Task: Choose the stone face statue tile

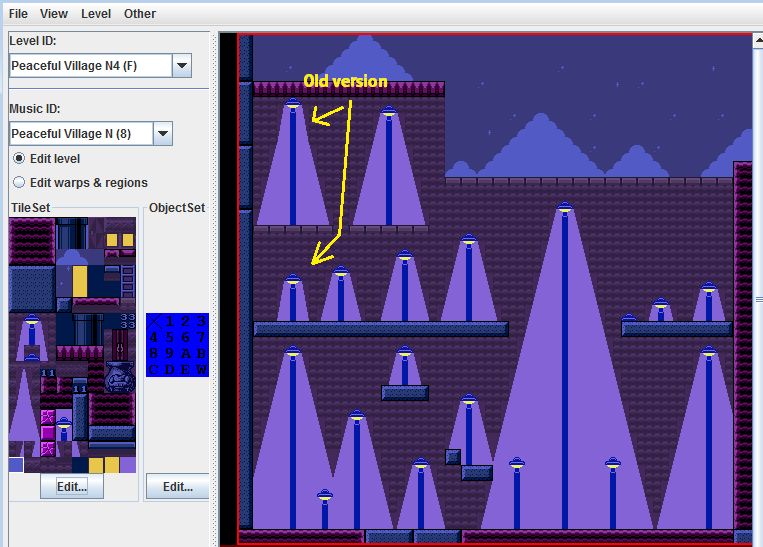Action: [x=119, y=377]
